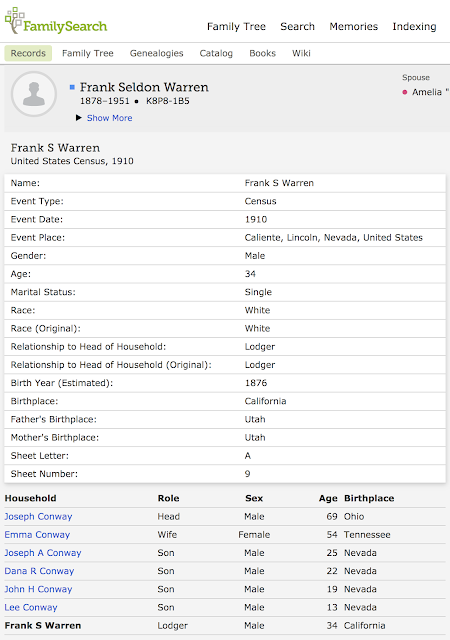Open the Memories top menu

click(354, 27)
